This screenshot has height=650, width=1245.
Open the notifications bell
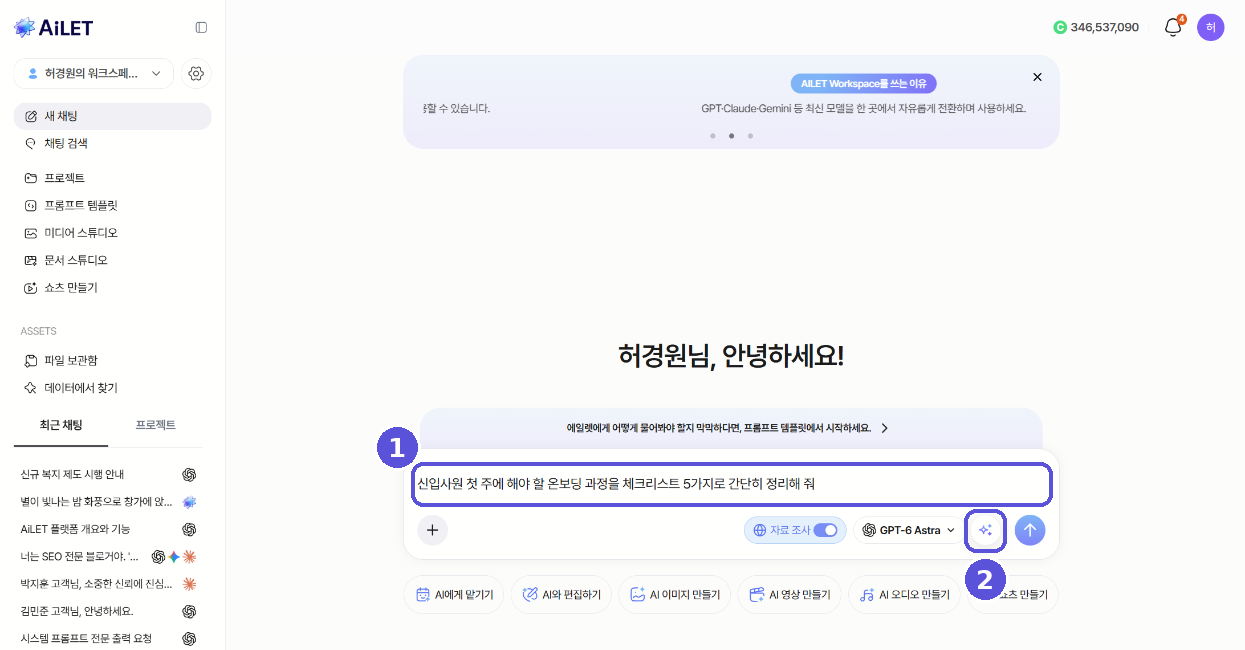(x=1173, y=27)
